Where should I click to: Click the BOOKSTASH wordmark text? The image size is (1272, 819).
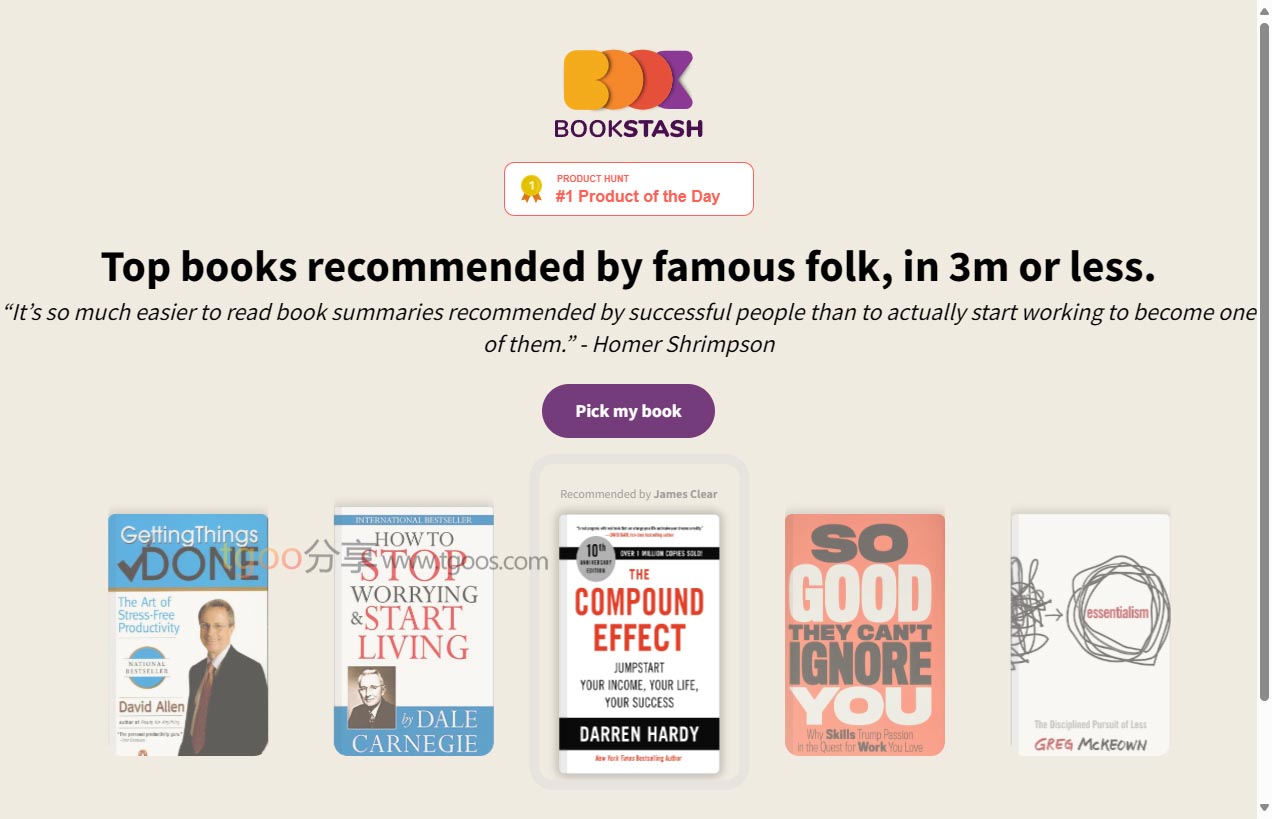coord(628,129)
